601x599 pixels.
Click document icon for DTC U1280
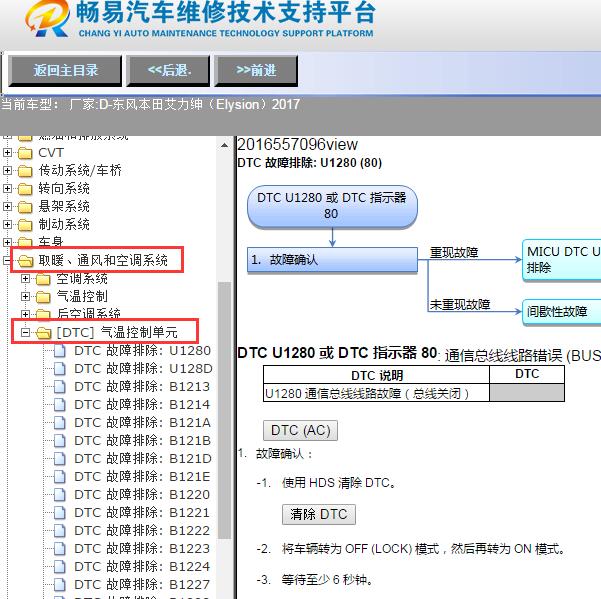[x=60, y=351]
